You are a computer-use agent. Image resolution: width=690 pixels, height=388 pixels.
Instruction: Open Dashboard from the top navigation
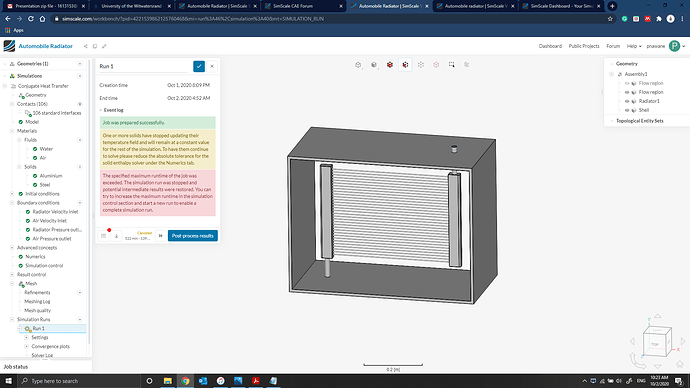pos(550,46)
